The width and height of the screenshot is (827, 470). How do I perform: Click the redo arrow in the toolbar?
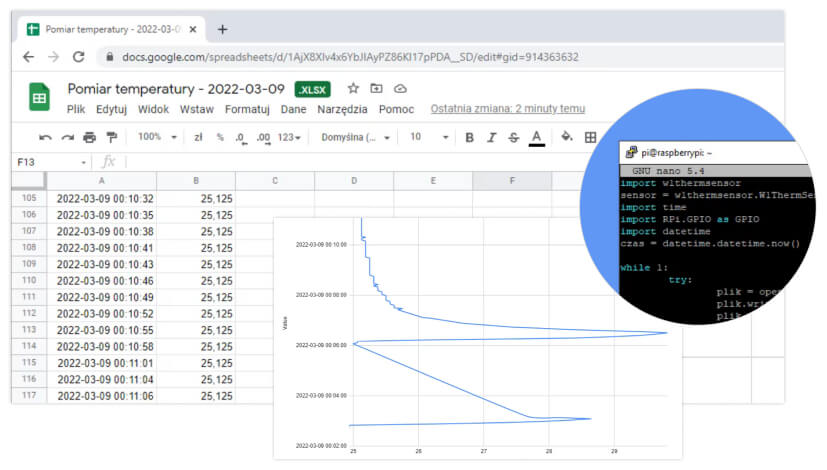click(x=68, y=138)
